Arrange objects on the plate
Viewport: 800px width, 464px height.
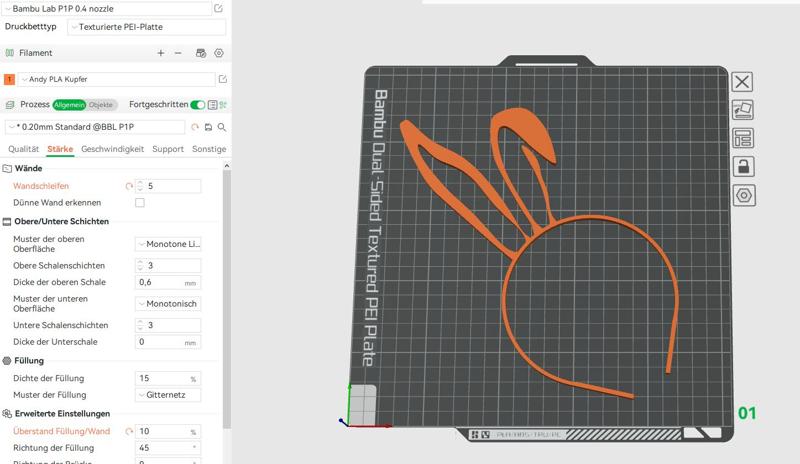(742, 138)
